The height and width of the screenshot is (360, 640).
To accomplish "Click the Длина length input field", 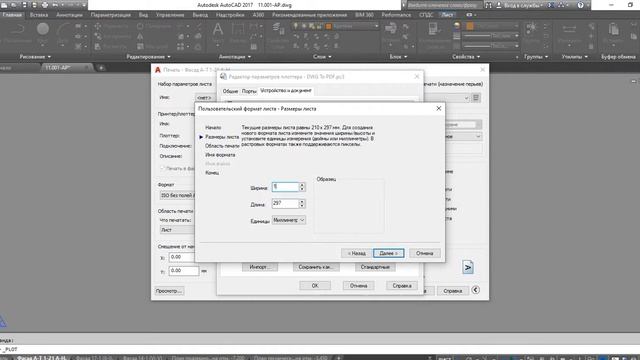I will point(285,203).
